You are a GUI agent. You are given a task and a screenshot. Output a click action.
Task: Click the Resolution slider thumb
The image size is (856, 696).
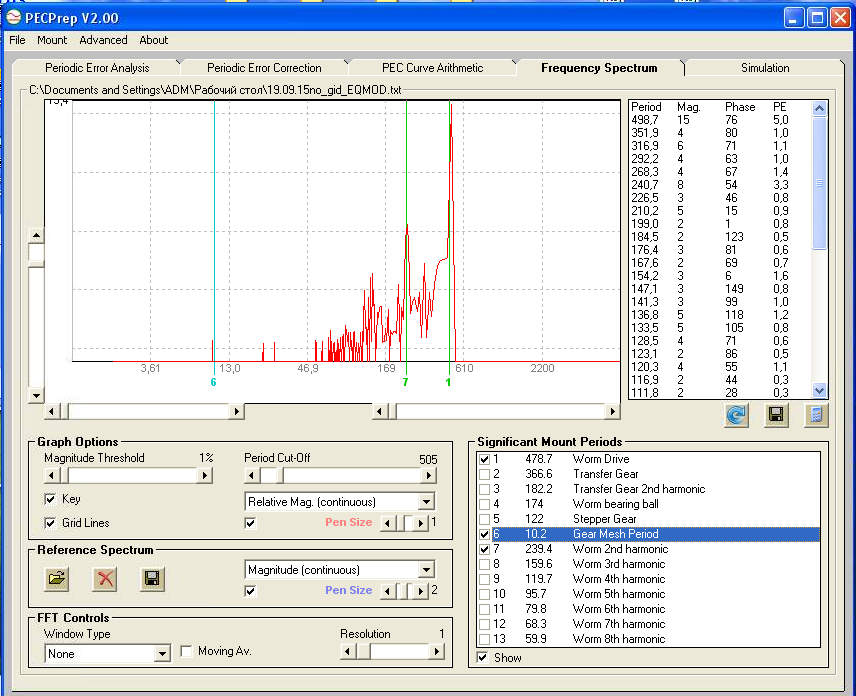(x=363, y=651)
